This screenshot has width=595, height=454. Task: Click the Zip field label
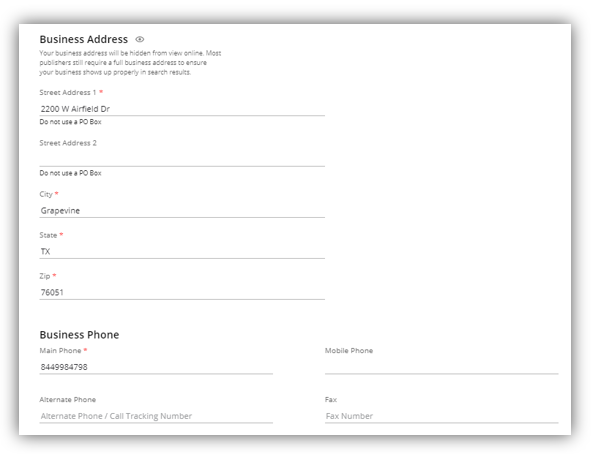(45, 276)
